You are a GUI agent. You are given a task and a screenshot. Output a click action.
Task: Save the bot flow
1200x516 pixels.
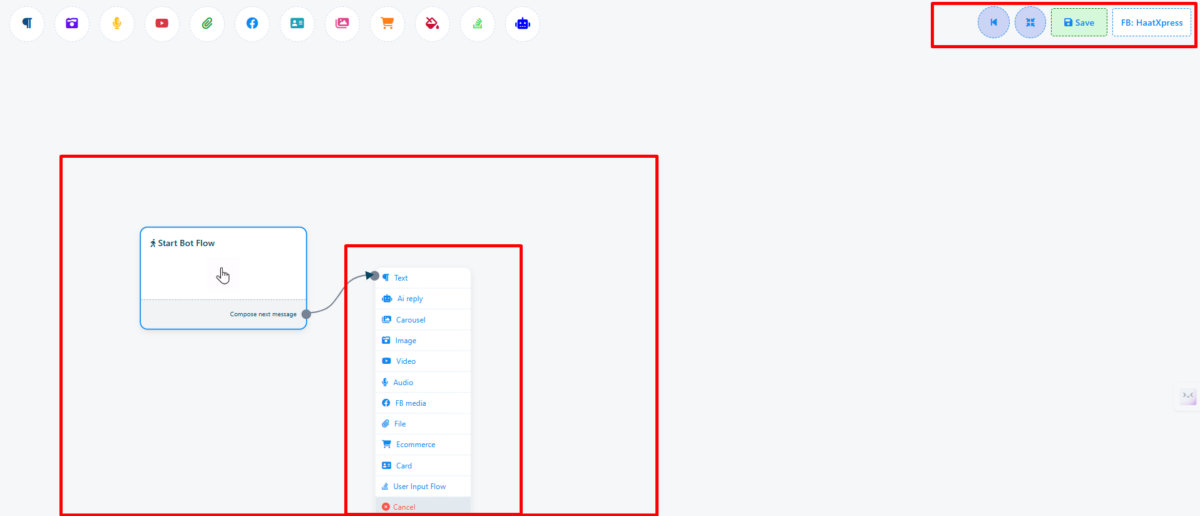(1079, 22)
